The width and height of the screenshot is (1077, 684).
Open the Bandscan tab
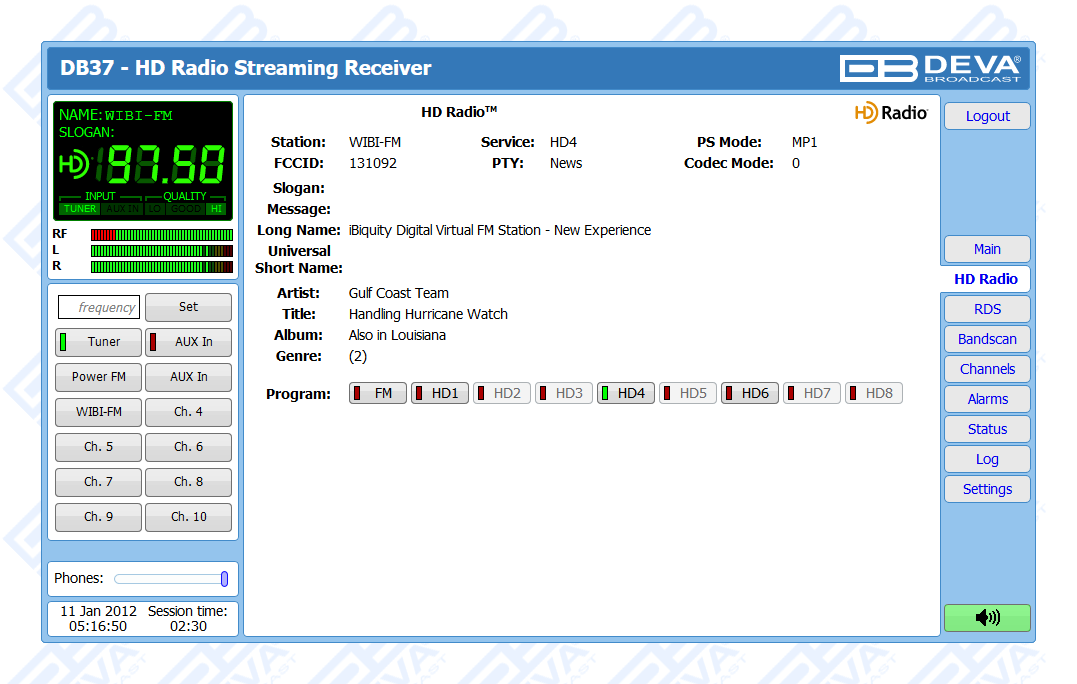[x=986, y=339]
